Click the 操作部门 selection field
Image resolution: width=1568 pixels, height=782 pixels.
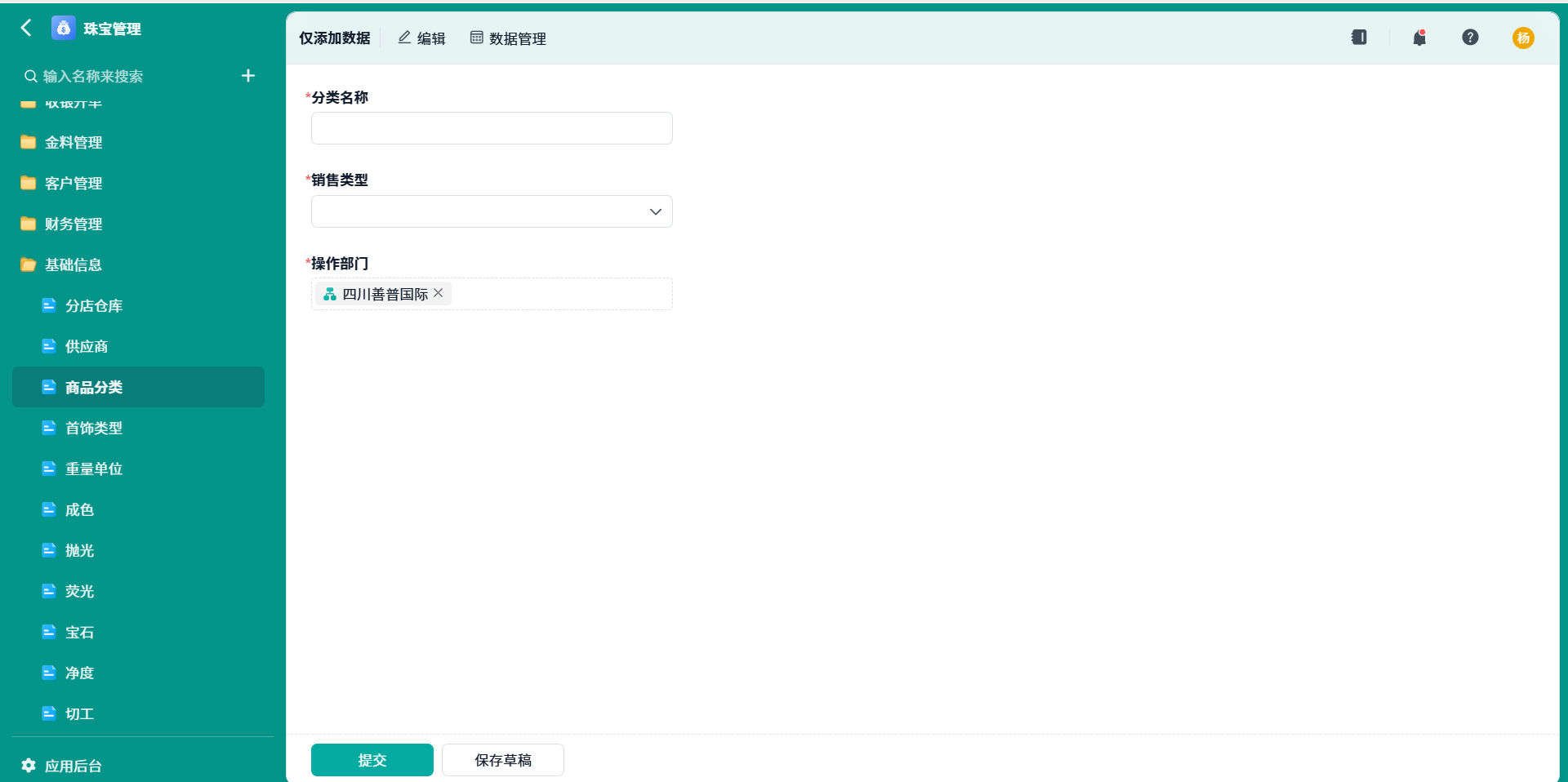[492, 294]
